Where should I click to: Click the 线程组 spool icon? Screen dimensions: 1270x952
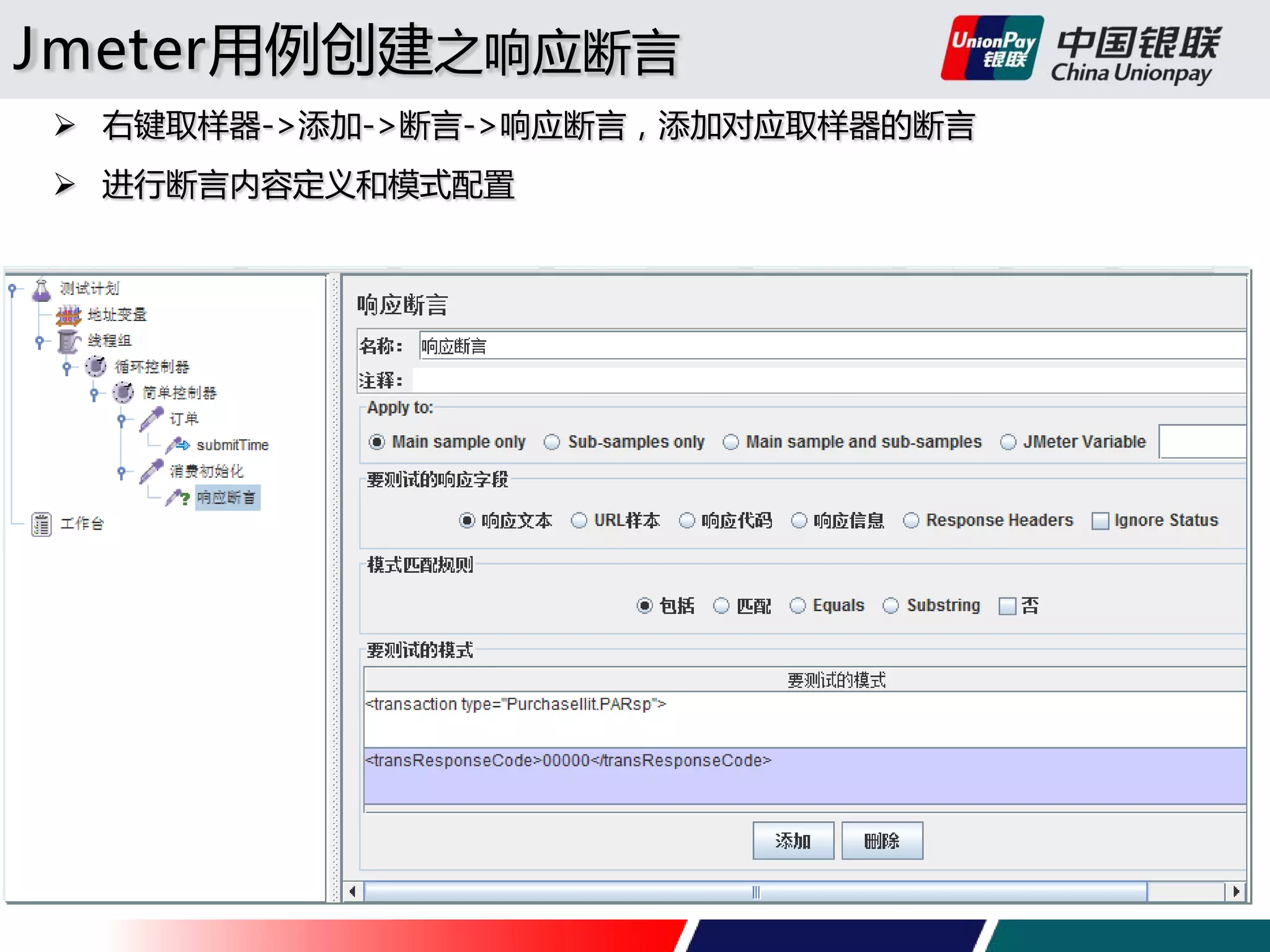coord(68,341)
